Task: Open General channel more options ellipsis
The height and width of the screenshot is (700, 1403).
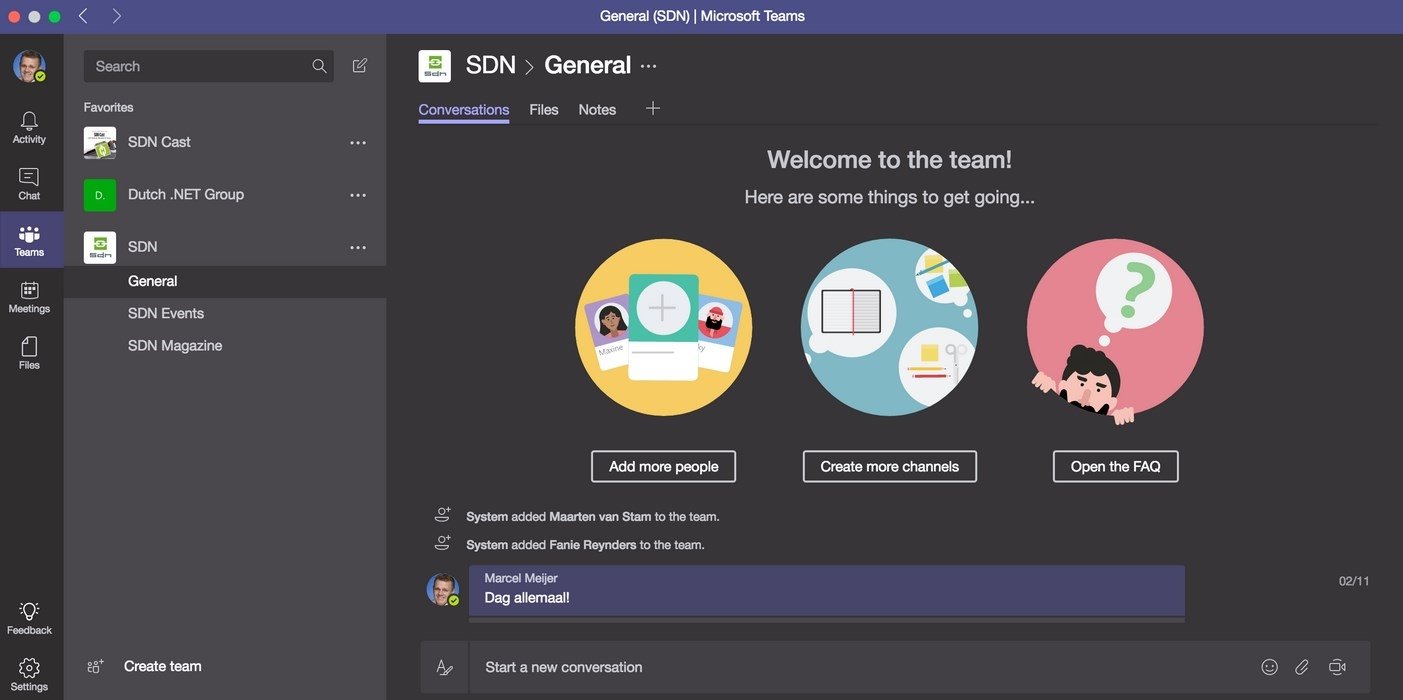Action: pos(649,66)
